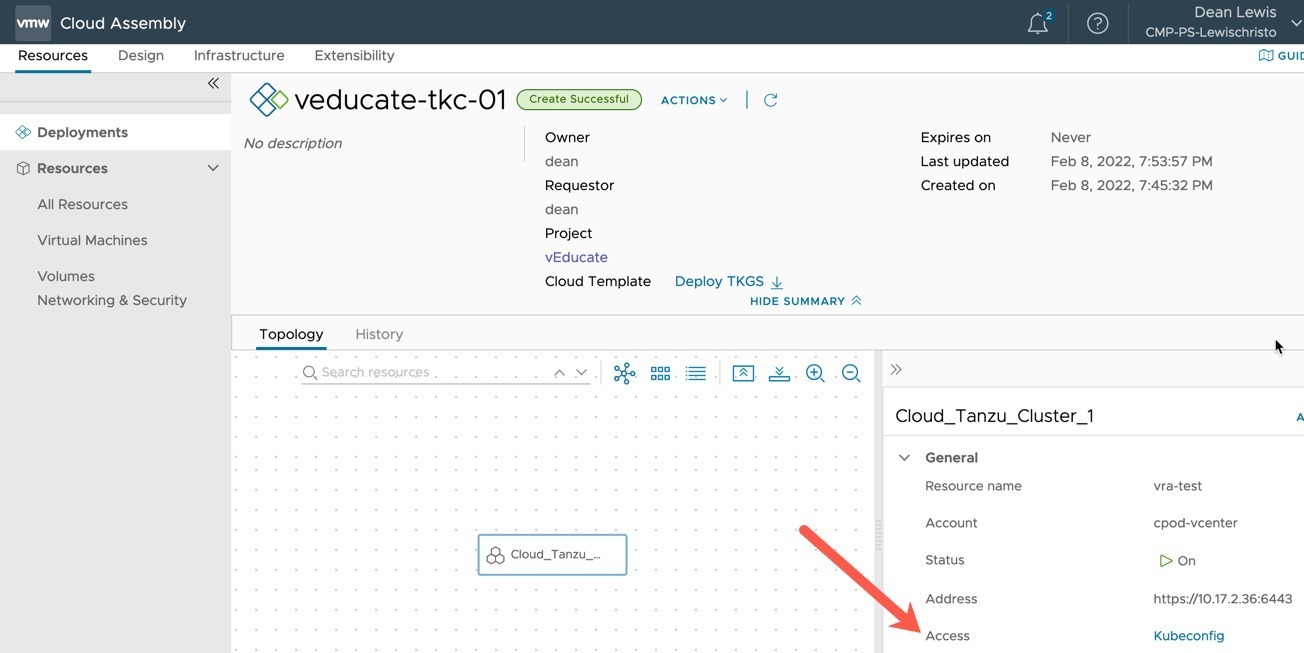Viewport: 1304px width, 653px height.
Task: Open the vEducate project link
Action: 576,257
